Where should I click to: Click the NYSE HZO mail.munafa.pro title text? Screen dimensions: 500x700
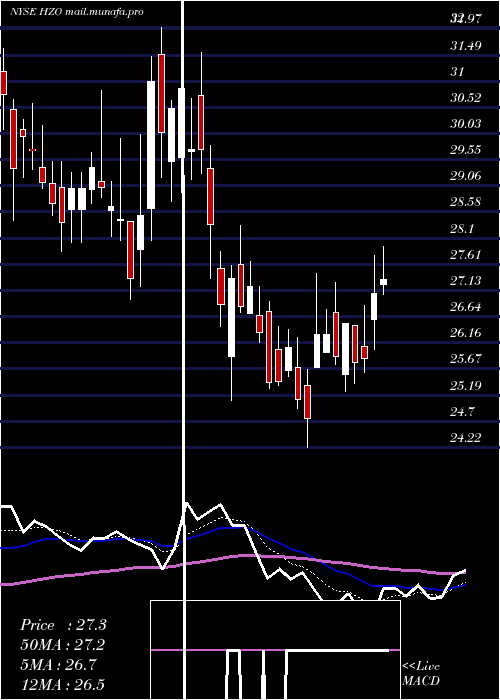pos(77,12)
